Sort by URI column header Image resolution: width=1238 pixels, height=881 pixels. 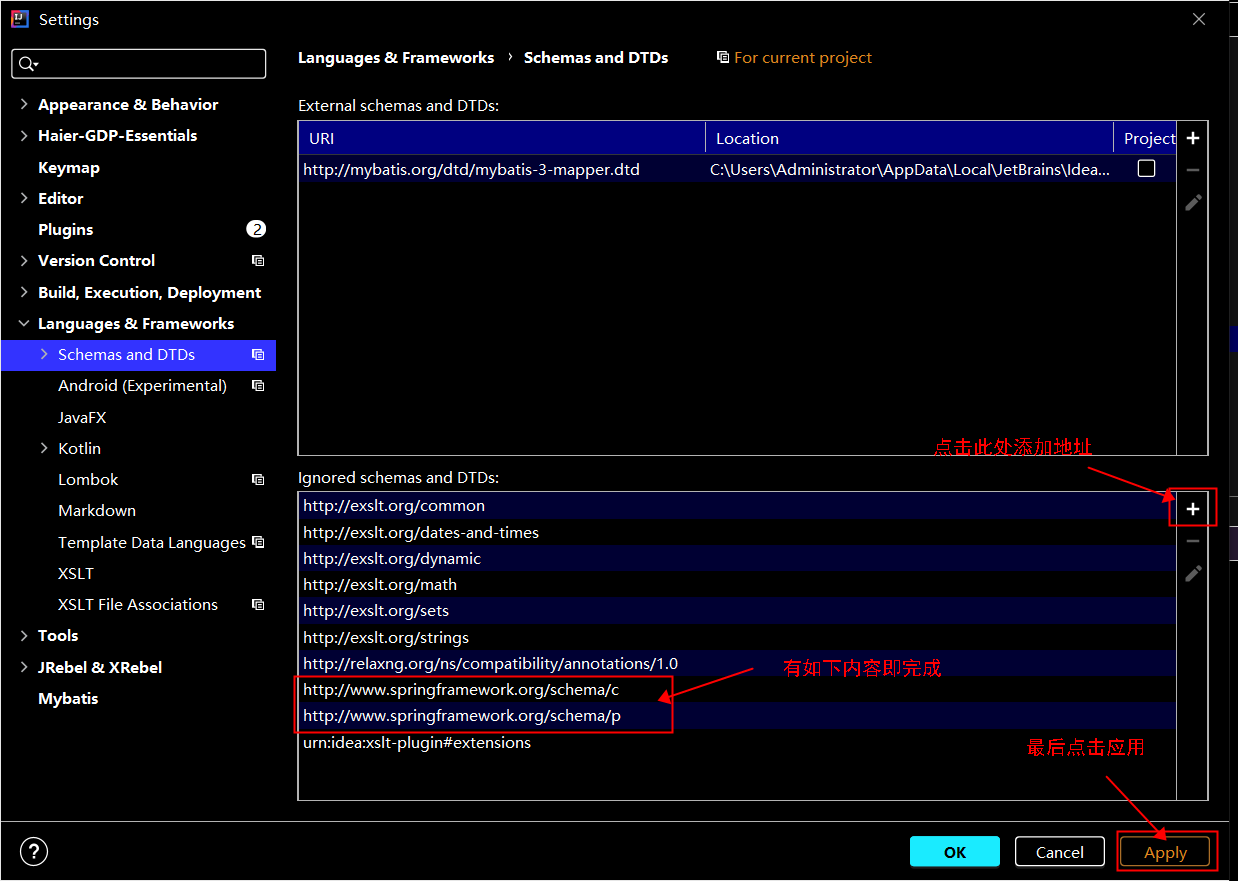(502, 138)
